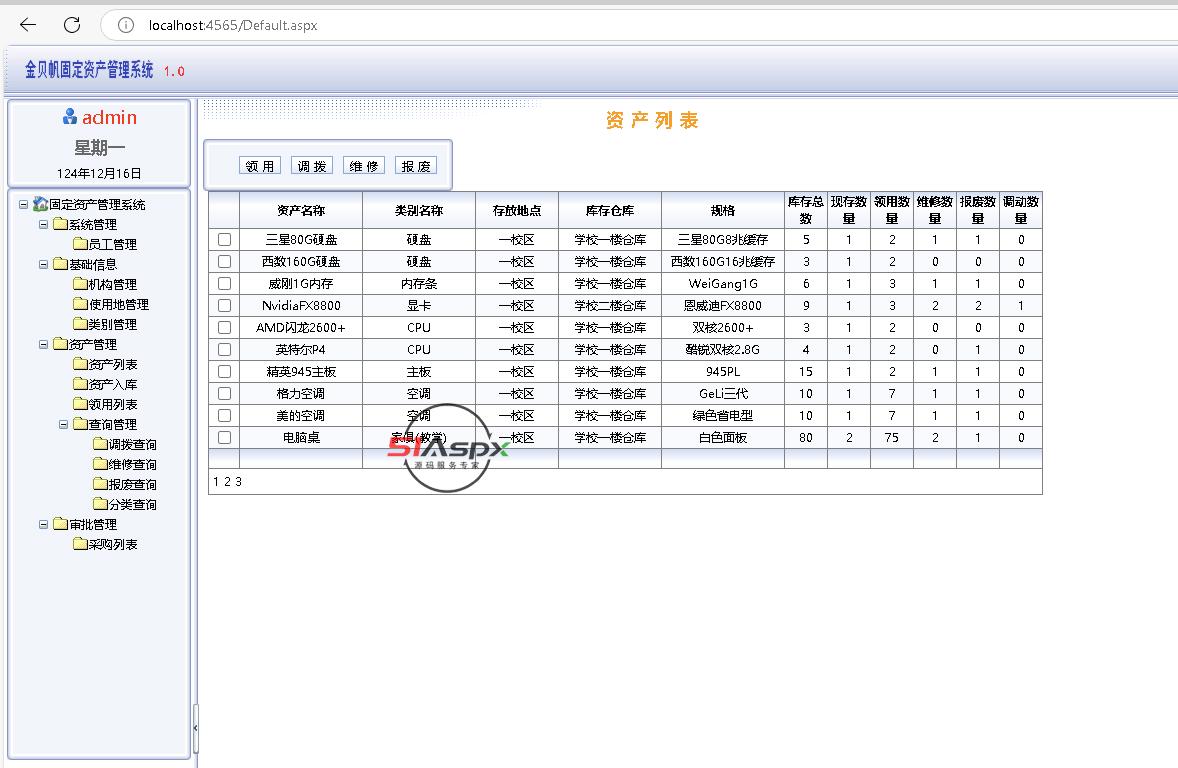Image resolution: width=1178 pixels, height=768 pixels.
Task: Open 员工管理 in the tree
Action: point(113,244)
